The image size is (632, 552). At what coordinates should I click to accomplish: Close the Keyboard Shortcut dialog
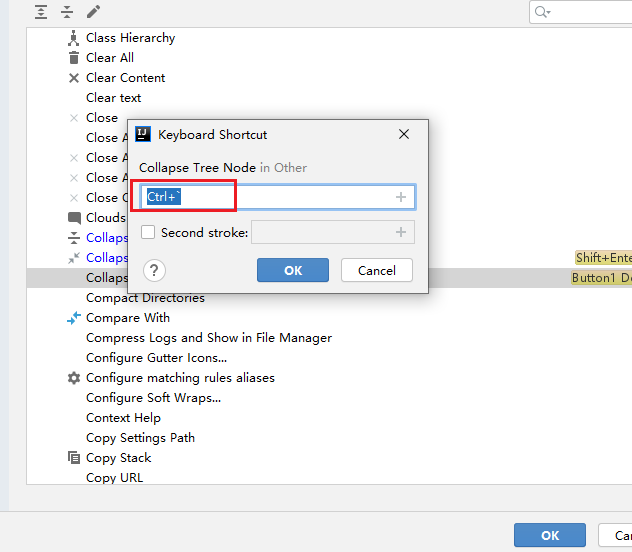[x=404, y=134]
